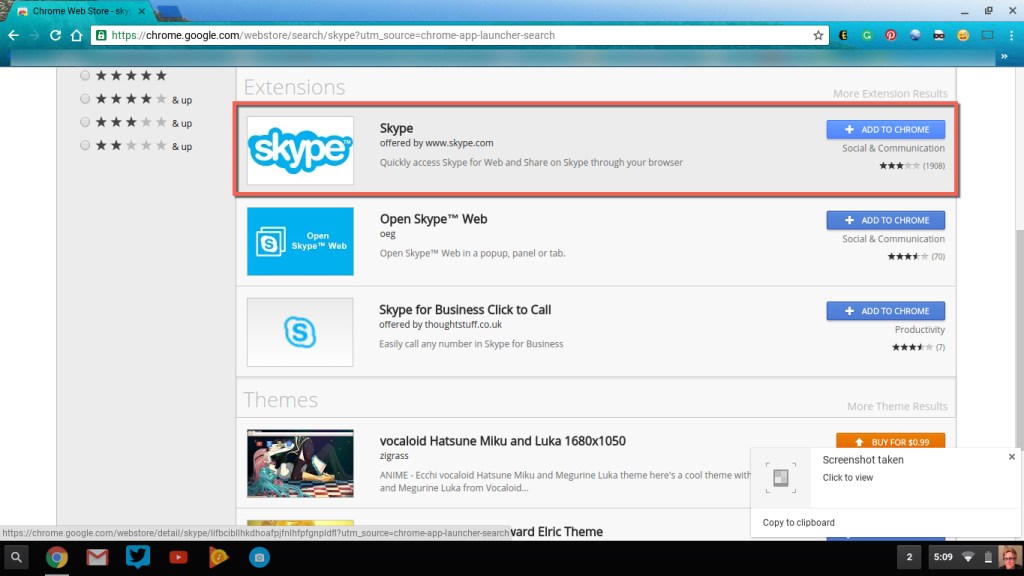Bookmark the page with the star icon
This screenshot has width=1024, height=576.
click(818, 35)
